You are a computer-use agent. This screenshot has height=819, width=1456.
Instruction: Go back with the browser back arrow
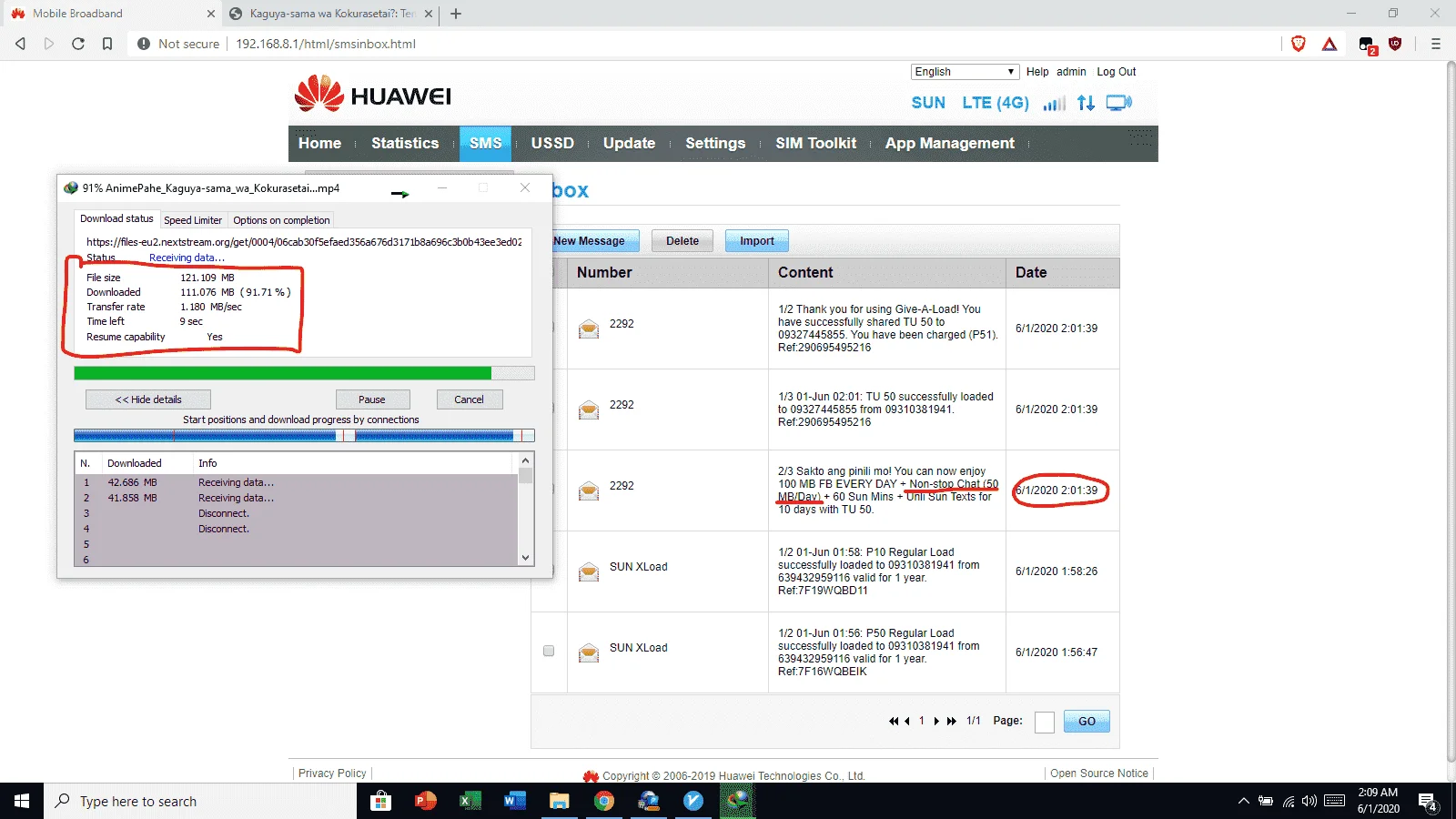click(20, 44)
